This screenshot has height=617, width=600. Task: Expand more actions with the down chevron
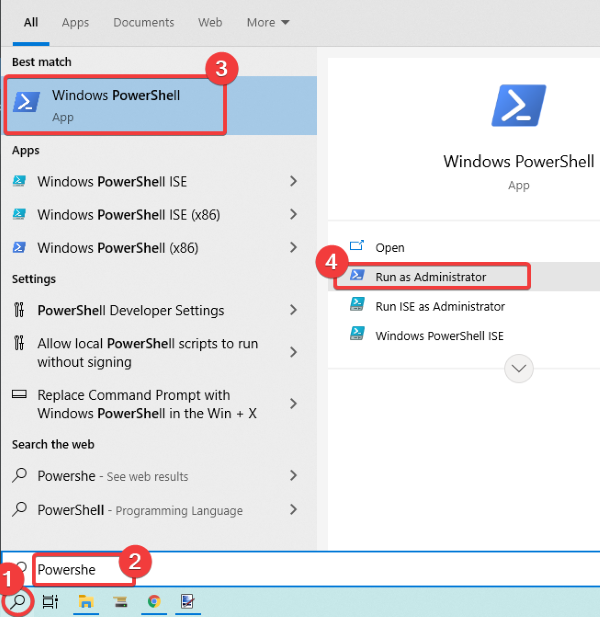tap(518, 368)
